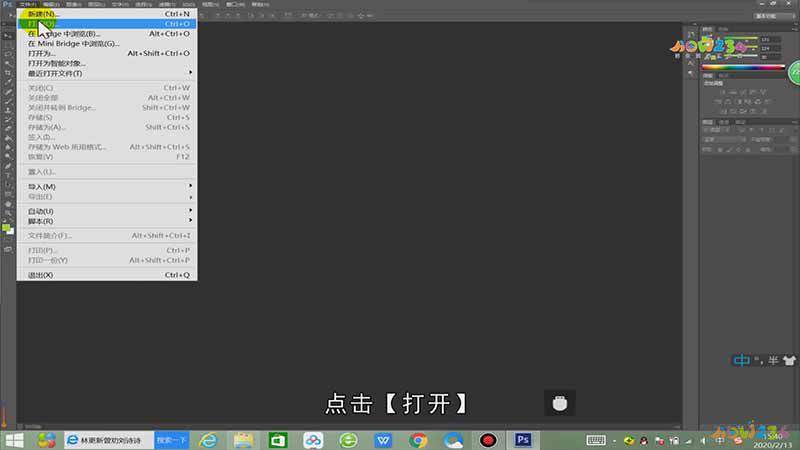This screenshot has height=450, width=800.
Task: Choose 在 Bridge 中浏览(B)...
Action: pyautogui.click(x=107, y=34)
